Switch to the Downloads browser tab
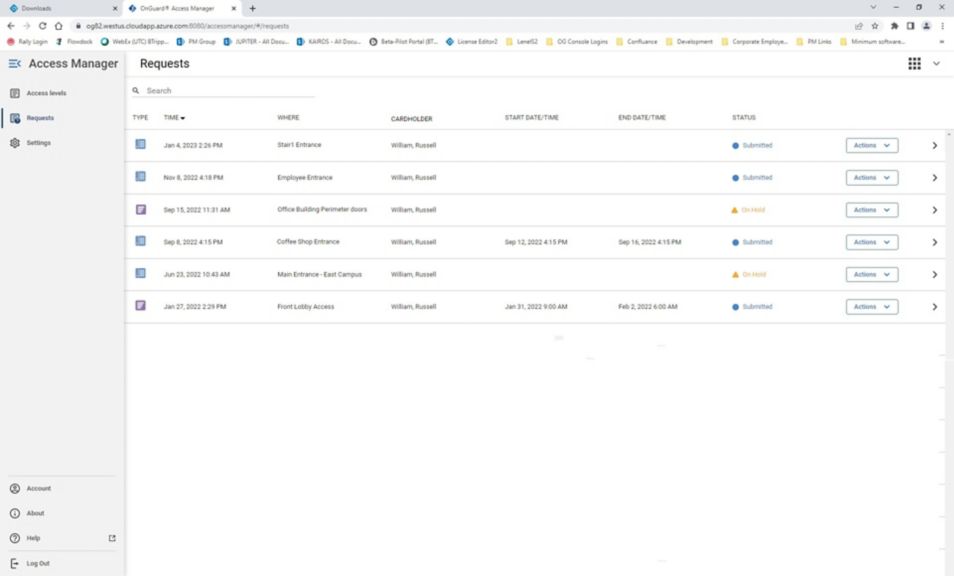 click(60, 8)
